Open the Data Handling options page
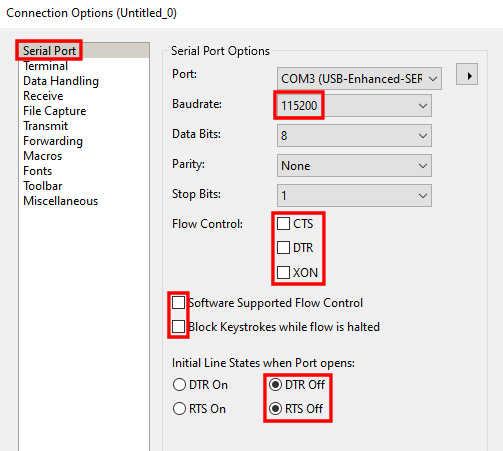 click(61, 81)
